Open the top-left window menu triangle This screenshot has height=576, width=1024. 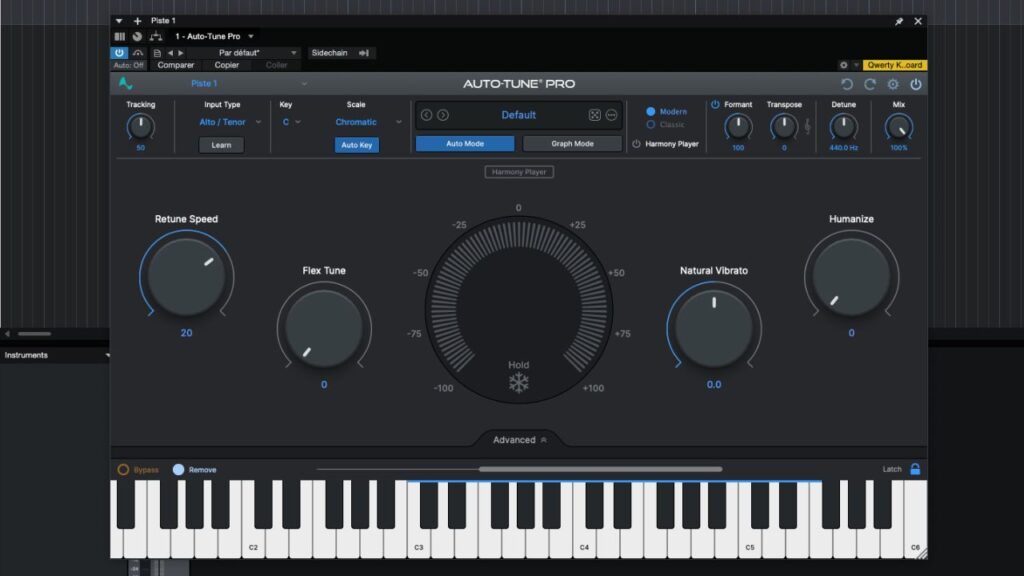(119, 21)
